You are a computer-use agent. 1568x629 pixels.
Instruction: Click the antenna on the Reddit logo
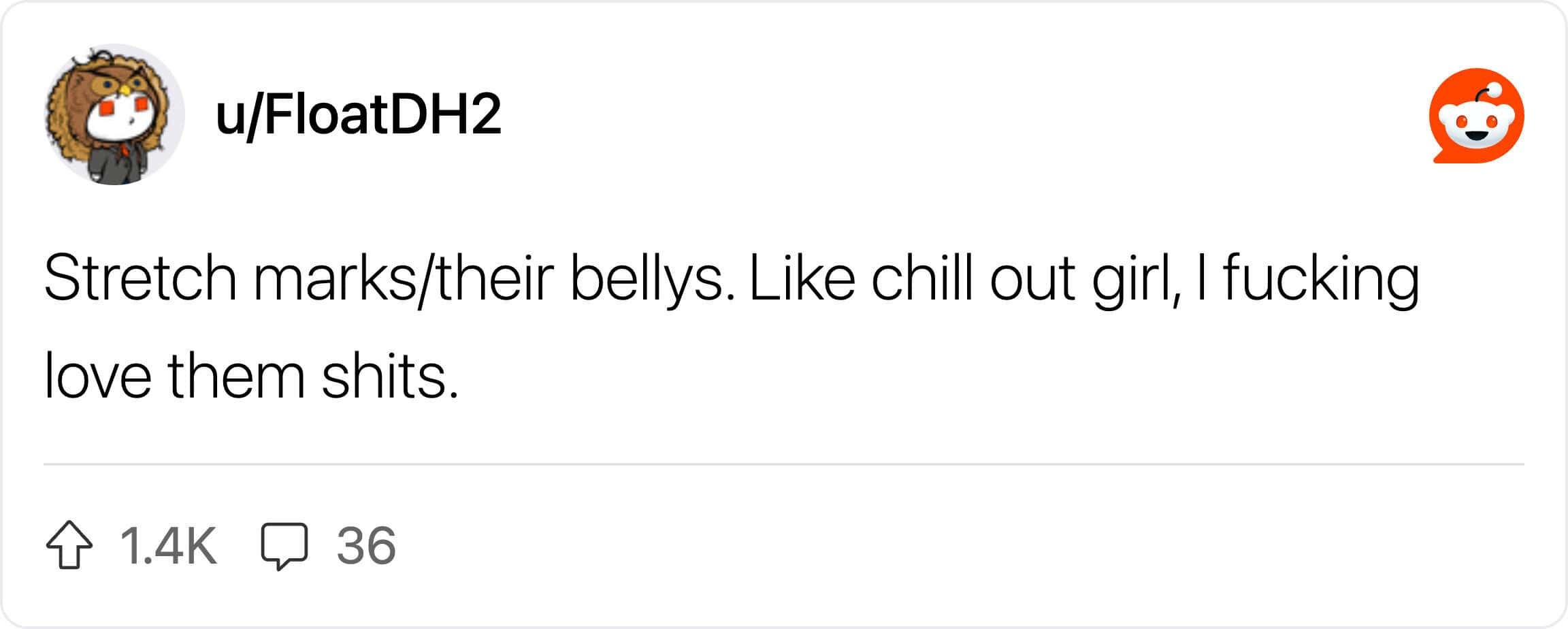(1489, 93)
